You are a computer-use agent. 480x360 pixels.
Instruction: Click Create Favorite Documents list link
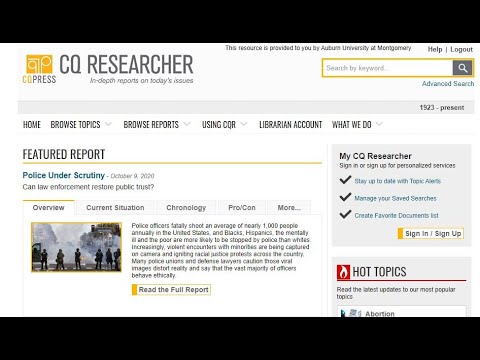click(397, 216)
